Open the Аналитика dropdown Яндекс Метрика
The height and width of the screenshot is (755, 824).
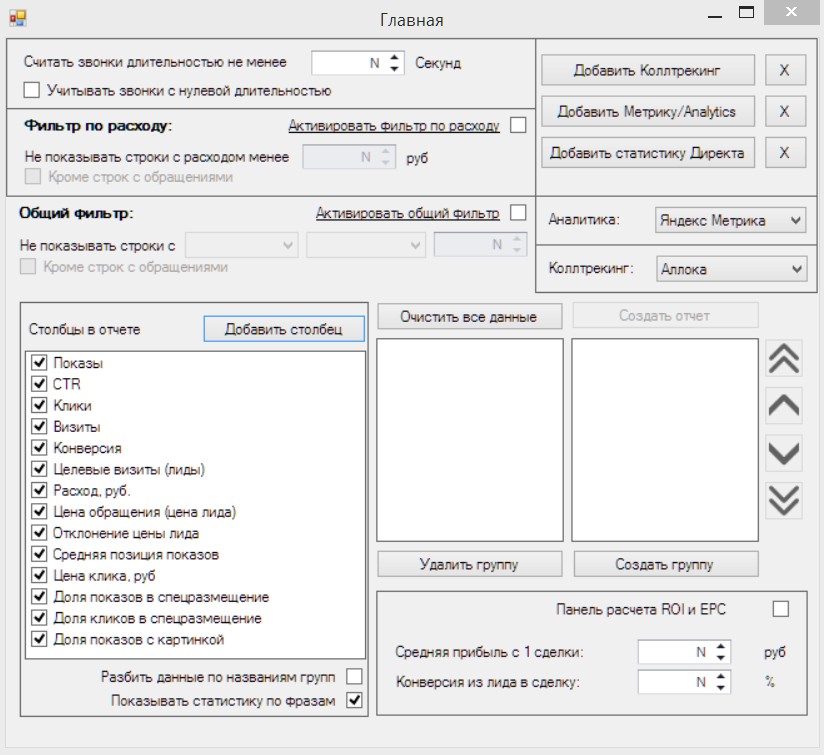tap(731, 220)
